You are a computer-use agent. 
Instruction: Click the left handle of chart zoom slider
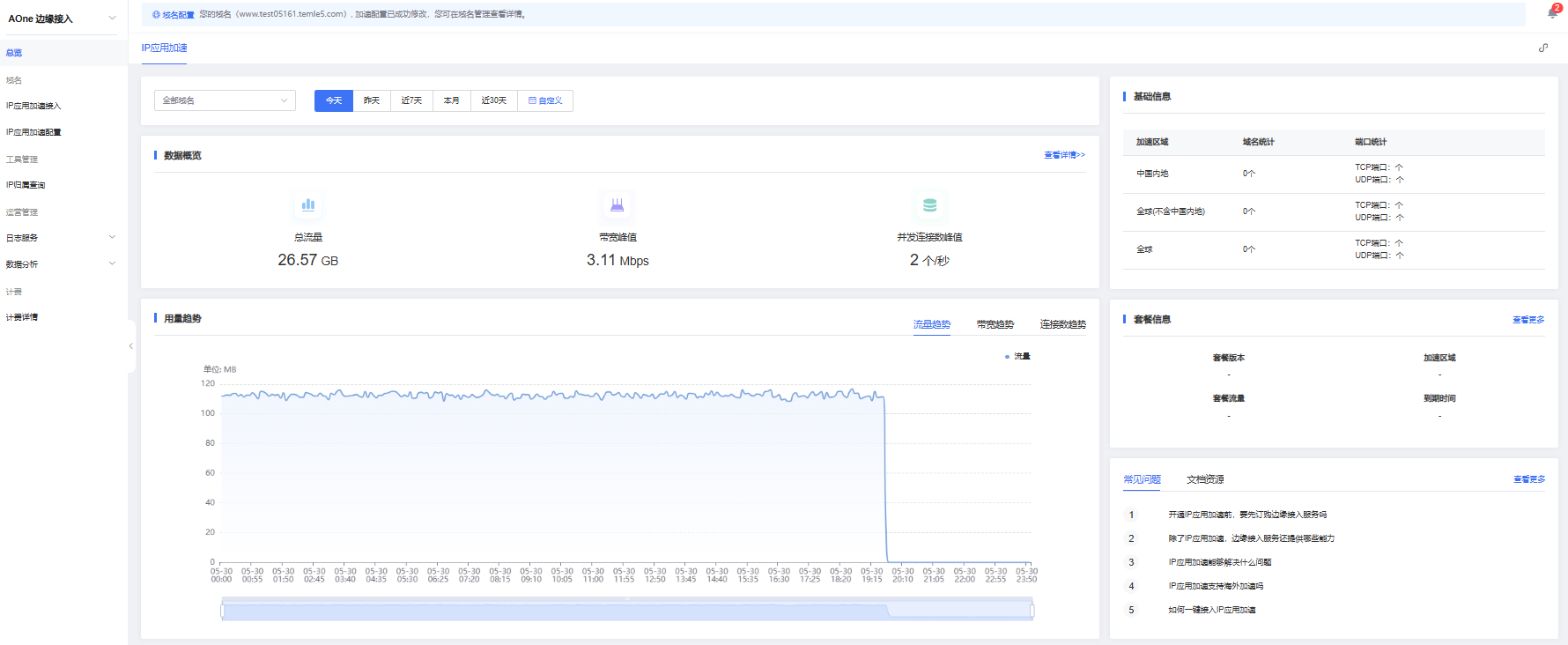[x=222, y=610]
